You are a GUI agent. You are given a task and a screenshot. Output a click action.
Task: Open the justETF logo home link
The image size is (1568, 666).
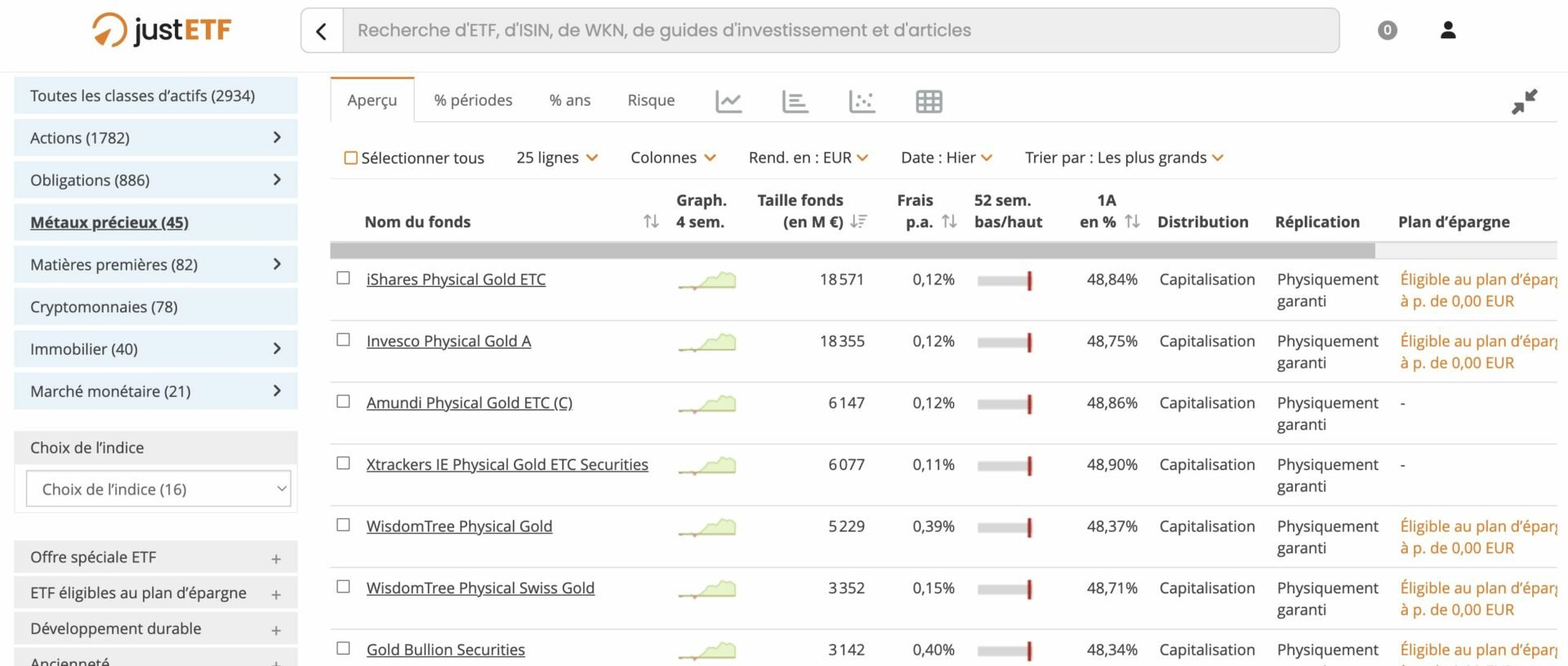tap(162, 30)
